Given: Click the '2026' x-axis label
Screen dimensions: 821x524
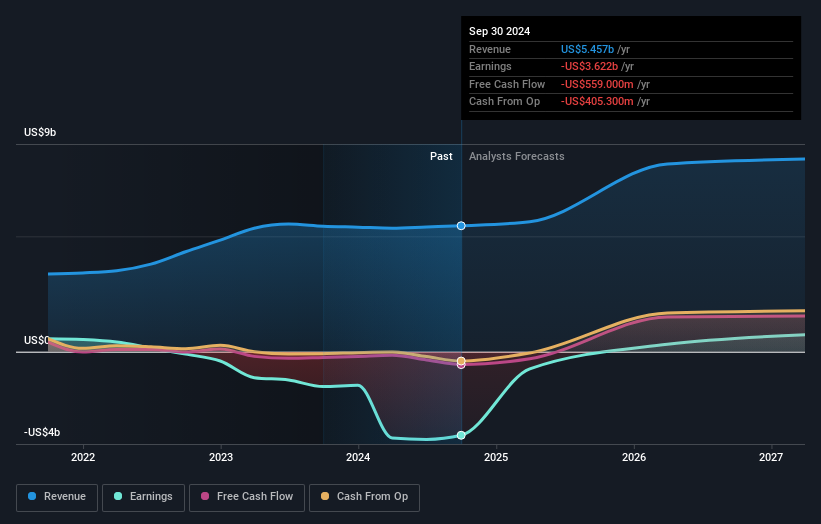Looking at the screenshot, I should pyautogui.click(x=634, y=458).
